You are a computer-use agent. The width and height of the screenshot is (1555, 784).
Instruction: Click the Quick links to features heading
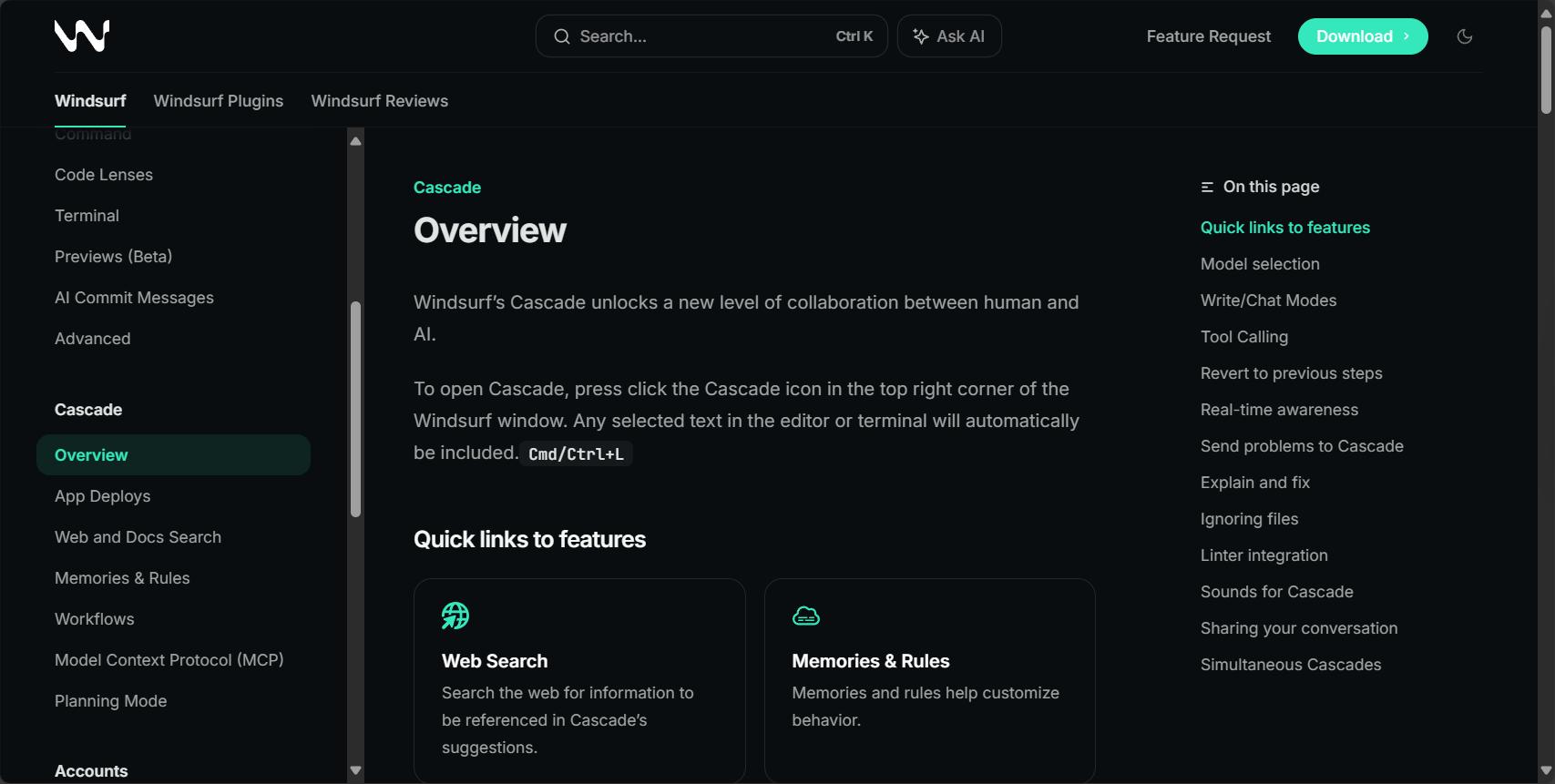click(529, 540)
